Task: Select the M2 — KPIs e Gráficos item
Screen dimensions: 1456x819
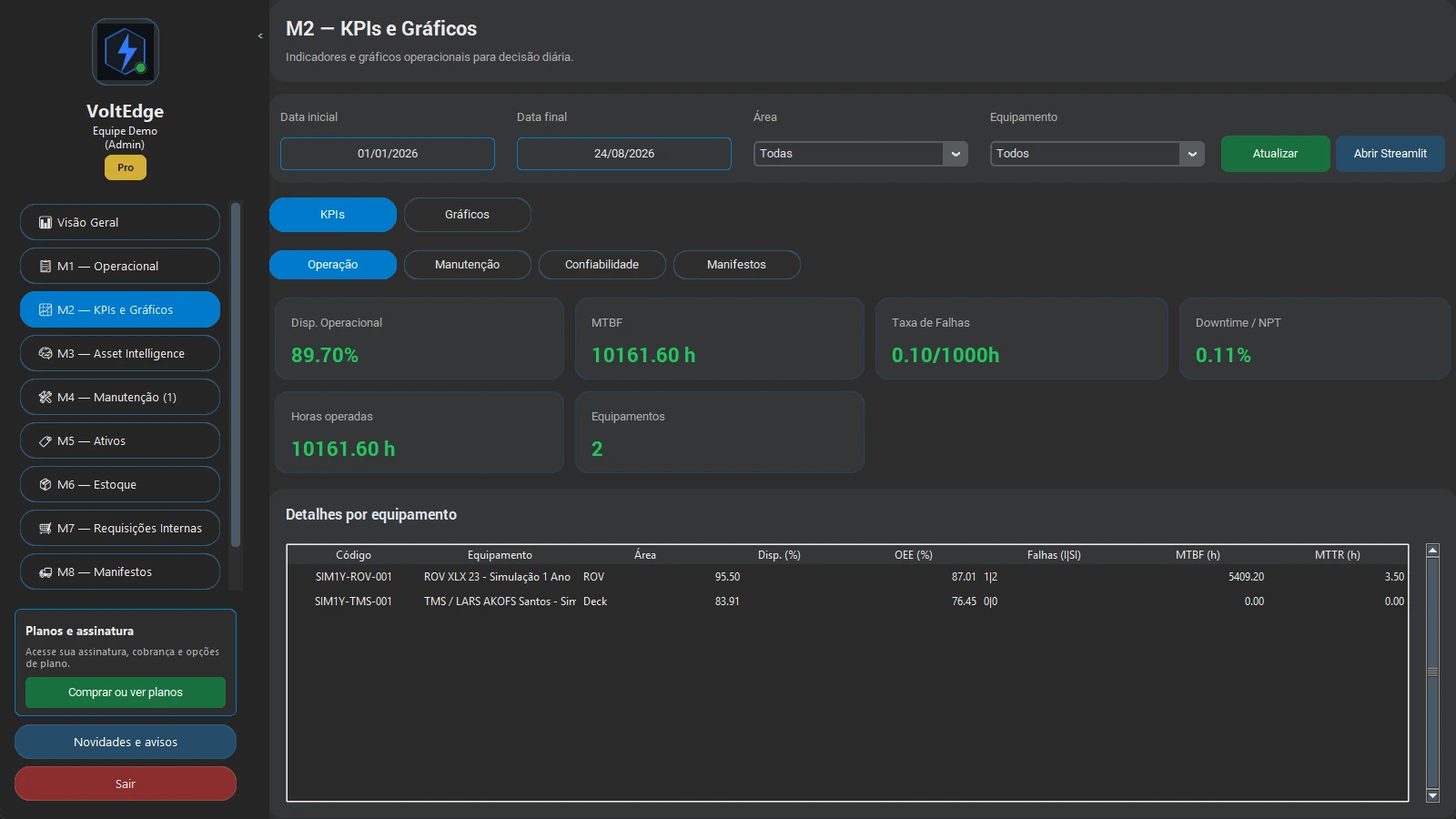Action: pyautogui.click(x=120, y=309)
